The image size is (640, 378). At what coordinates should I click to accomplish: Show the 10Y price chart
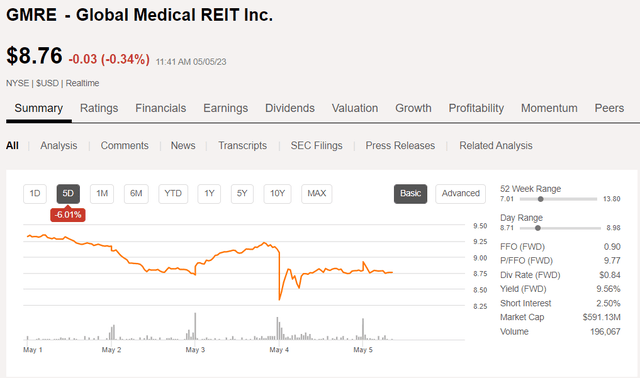click(278, 193)
